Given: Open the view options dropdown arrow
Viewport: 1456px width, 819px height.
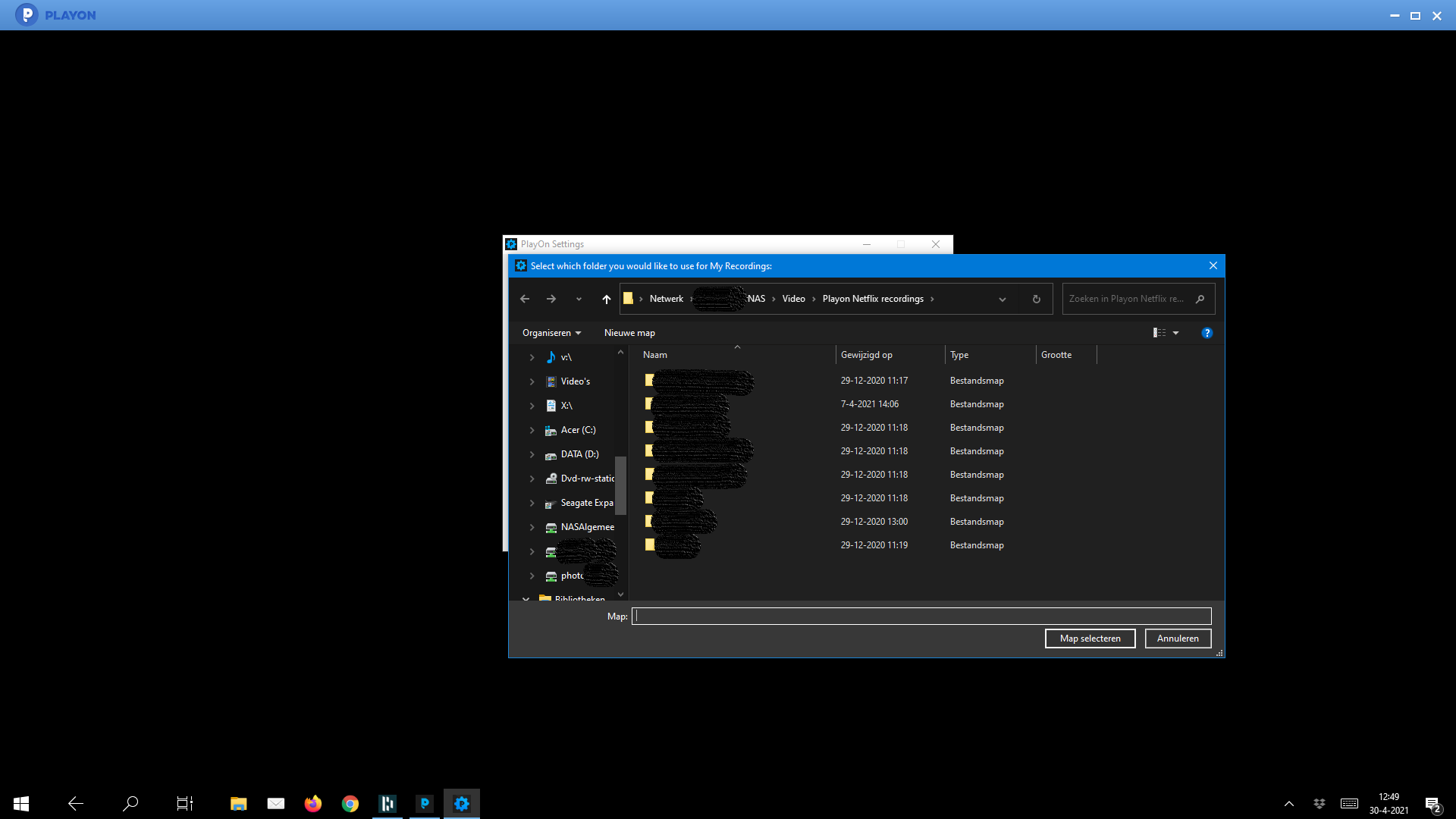Looking at the screenshot, I should point(1176,333).
